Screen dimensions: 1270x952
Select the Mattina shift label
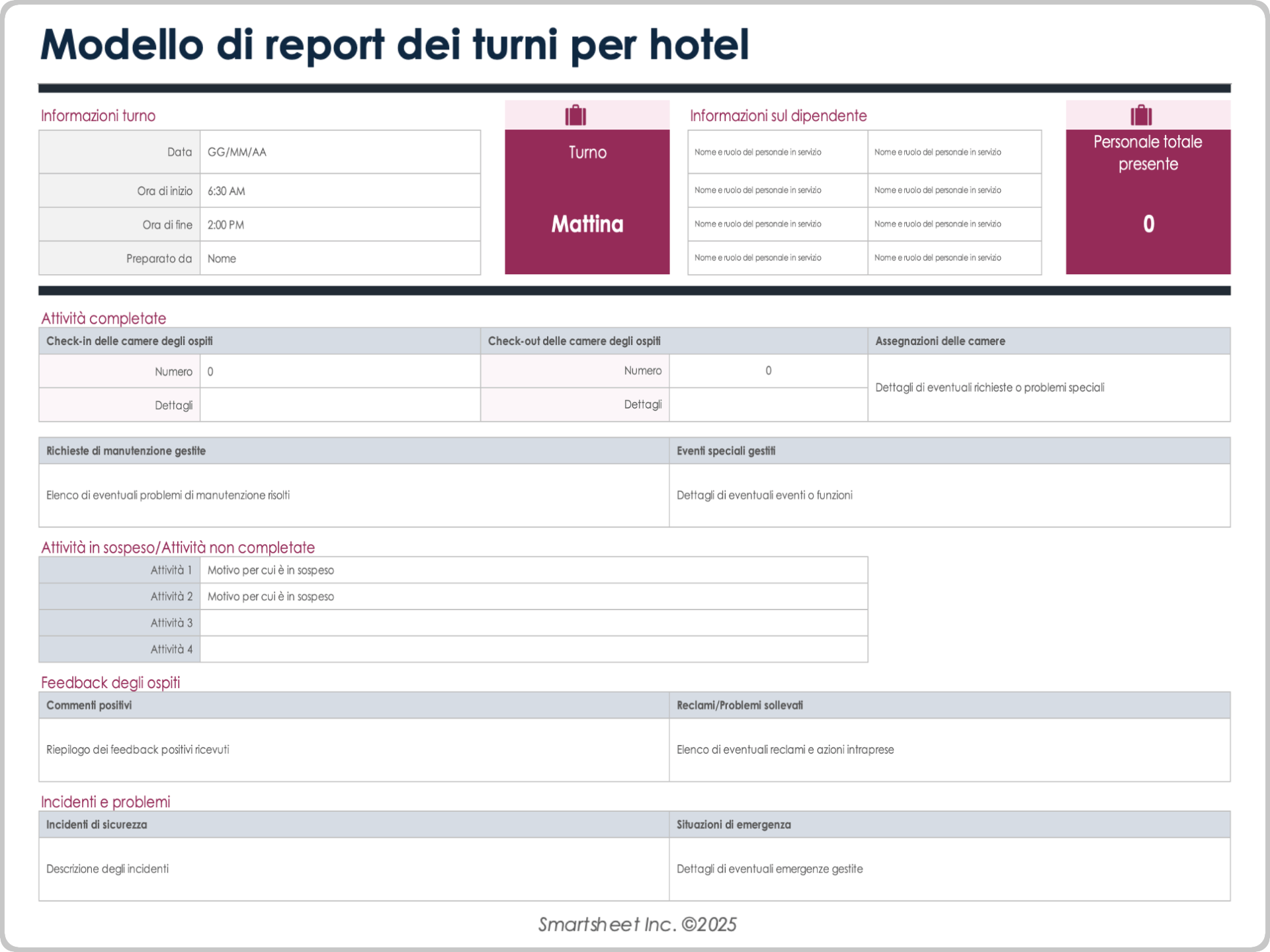[x=586, y=223]
